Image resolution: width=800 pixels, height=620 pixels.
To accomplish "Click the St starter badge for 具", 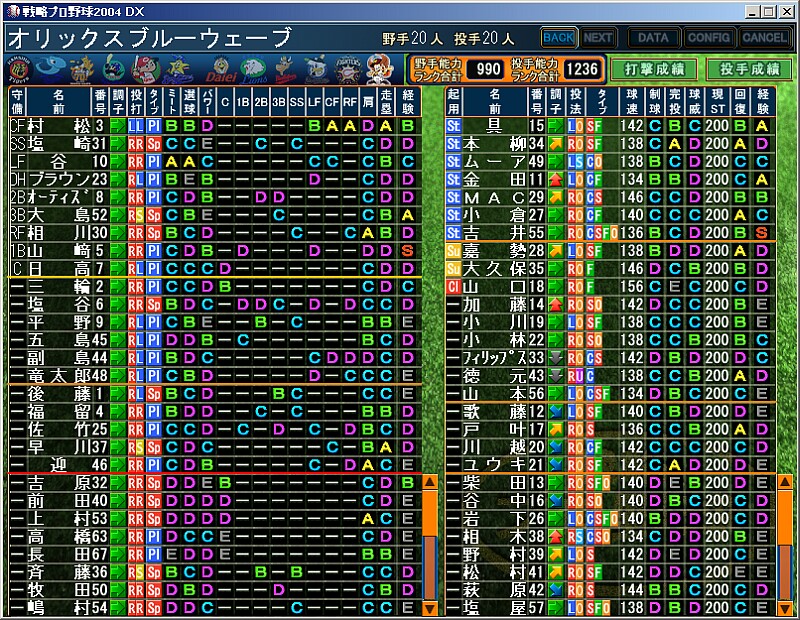I will pyautogui.click(x=453, y=126).
